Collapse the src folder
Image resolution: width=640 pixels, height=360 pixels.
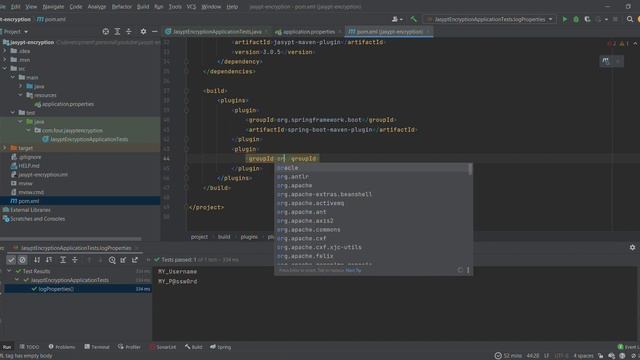5,68
